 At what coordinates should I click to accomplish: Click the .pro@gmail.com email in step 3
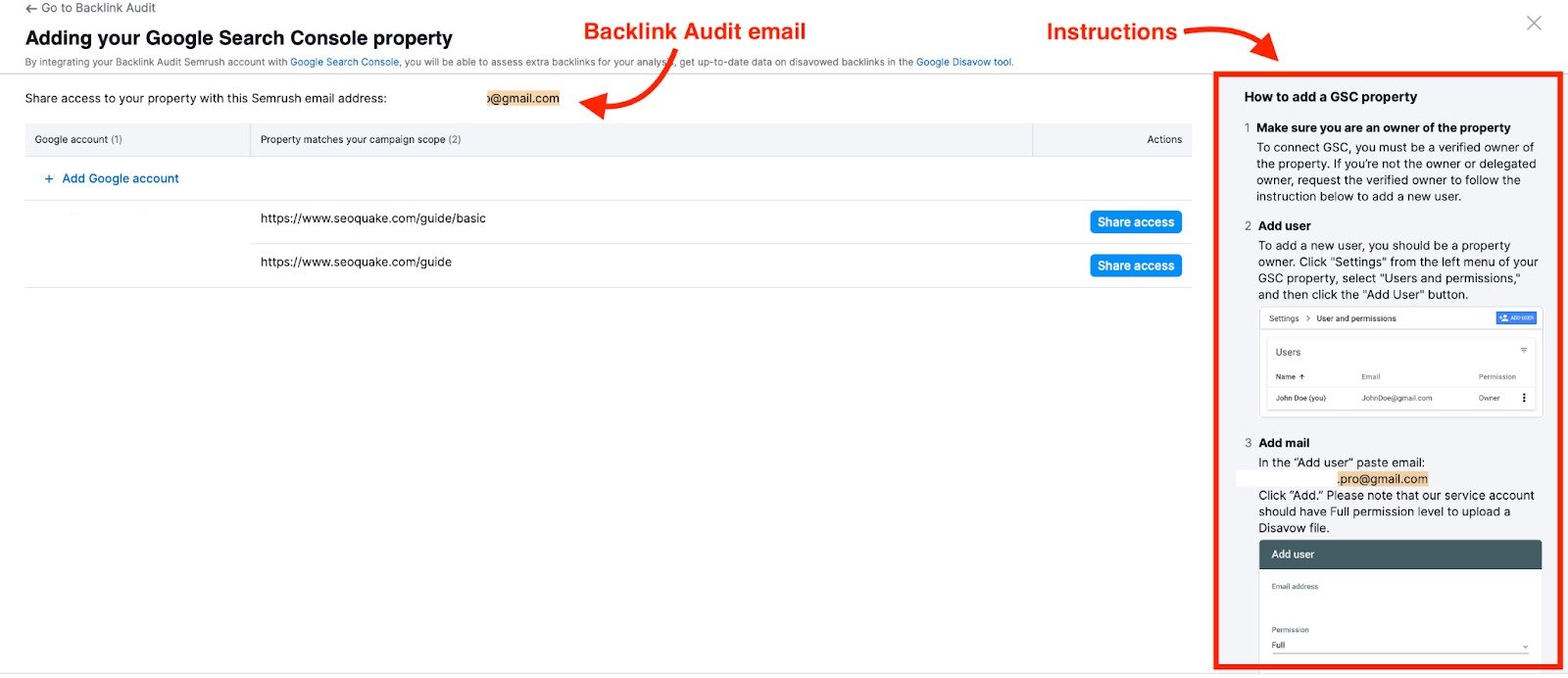pyautogui.click(x=1382, y=479)
